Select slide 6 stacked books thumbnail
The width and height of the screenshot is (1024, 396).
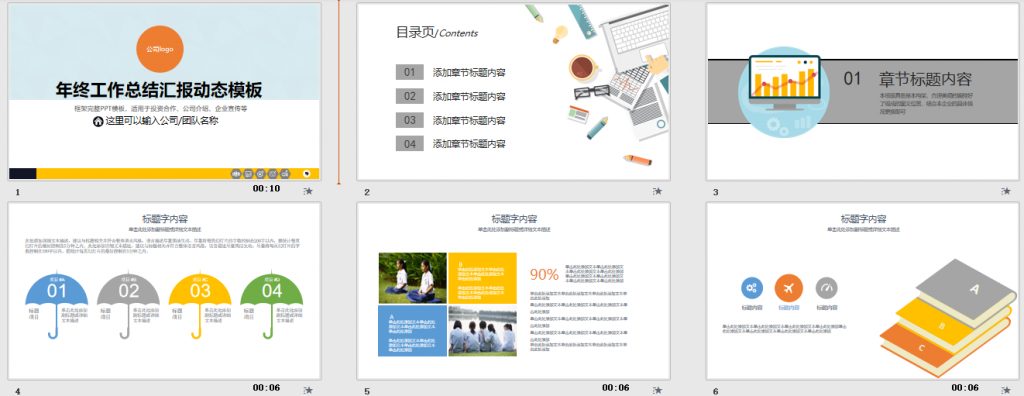[863, 291]
